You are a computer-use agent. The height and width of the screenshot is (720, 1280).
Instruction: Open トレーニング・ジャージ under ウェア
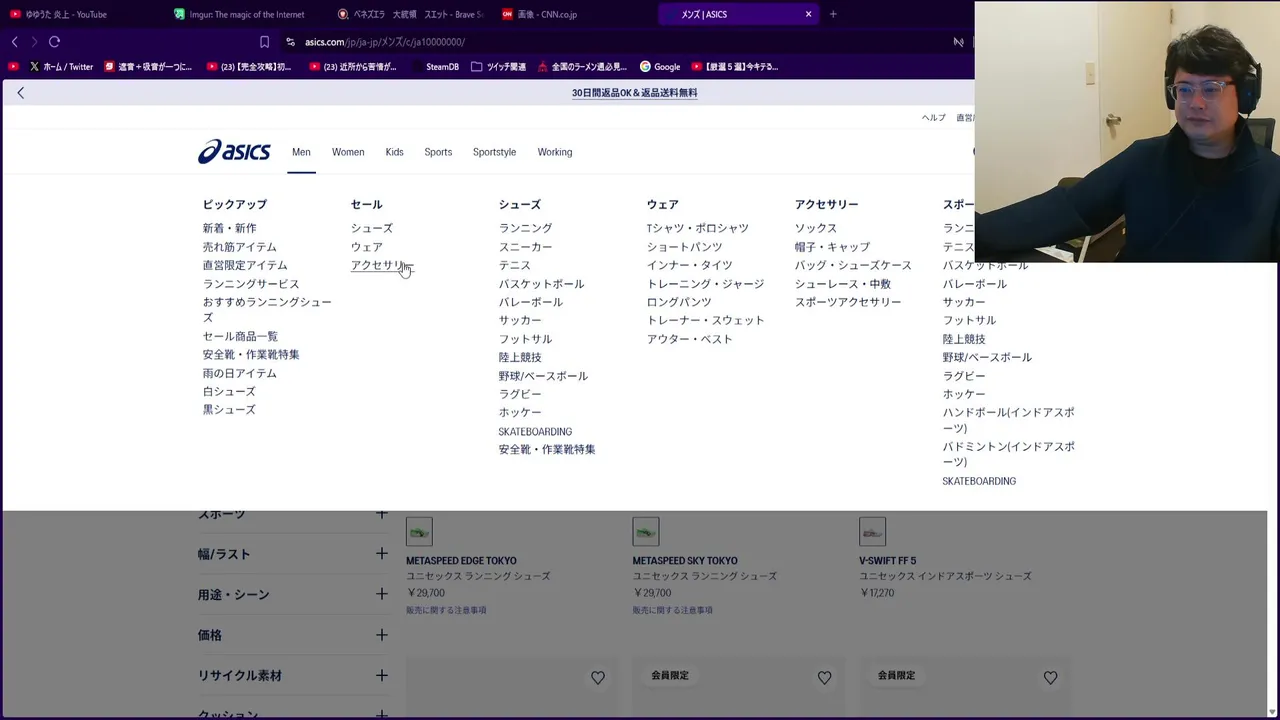705,284
